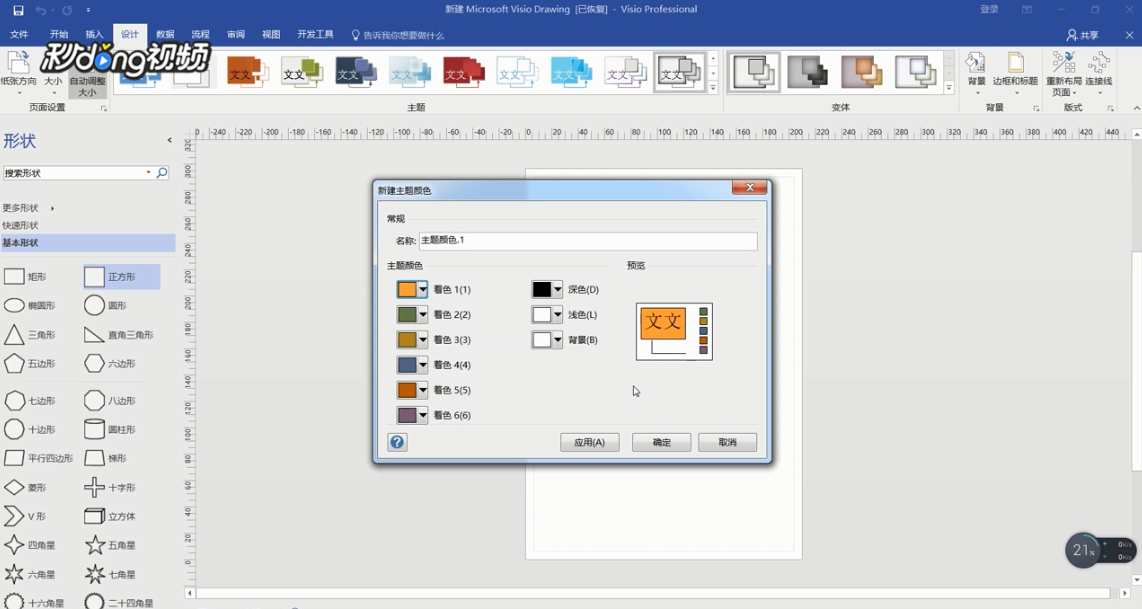Select the Diamond (菱形) shape
The width and height of the screenshot is (1142, 609).
pos(26,487)
